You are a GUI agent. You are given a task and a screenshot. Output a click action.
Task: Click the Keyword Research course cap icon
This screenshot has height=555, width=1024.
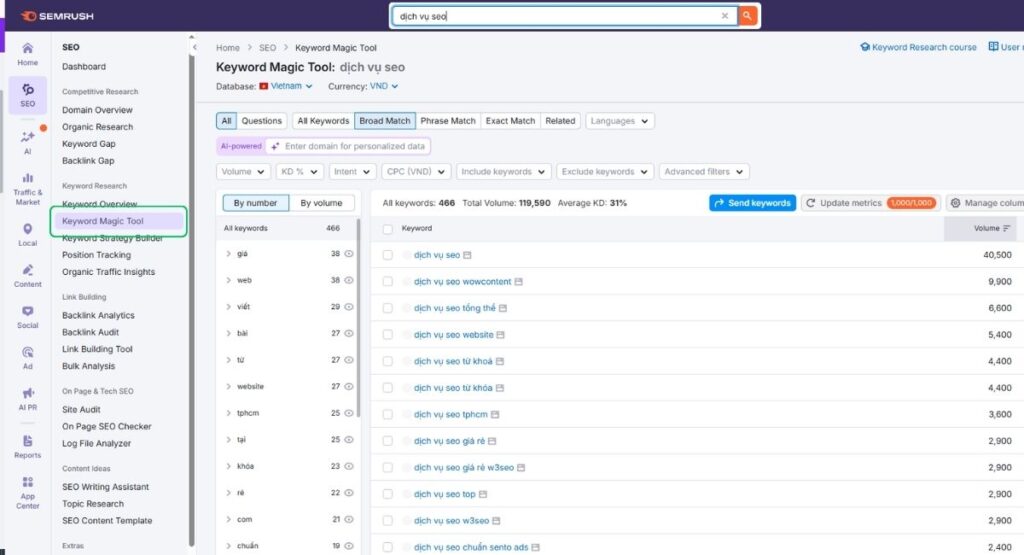click(865, 47)
